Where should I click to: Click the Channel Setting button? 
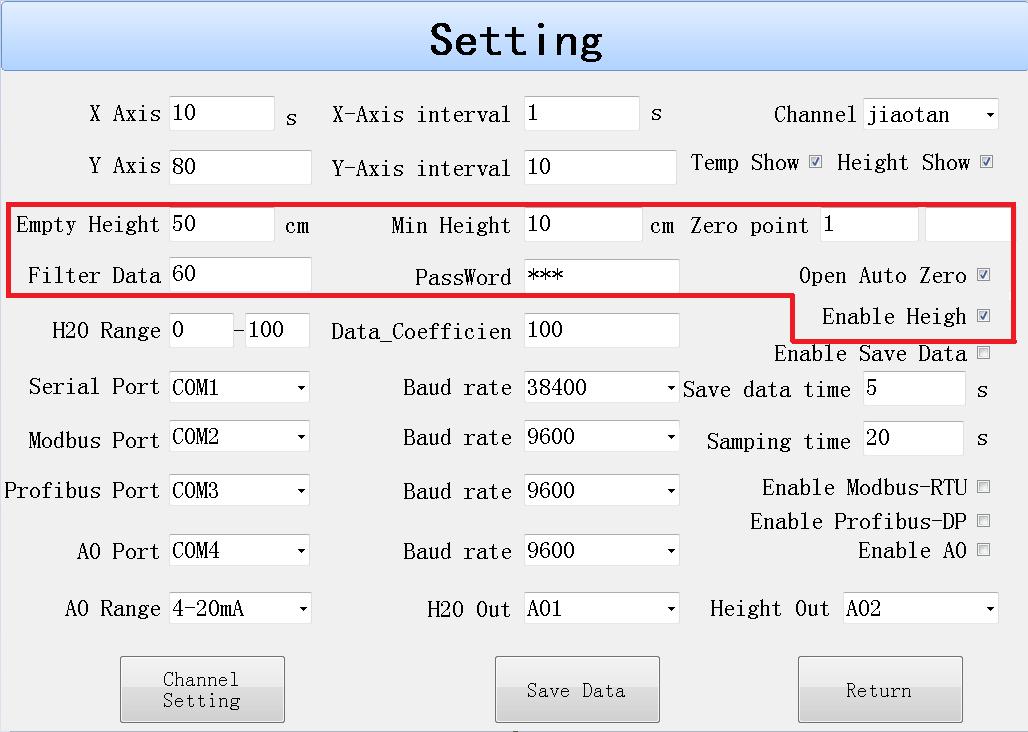tap(202, 689)
